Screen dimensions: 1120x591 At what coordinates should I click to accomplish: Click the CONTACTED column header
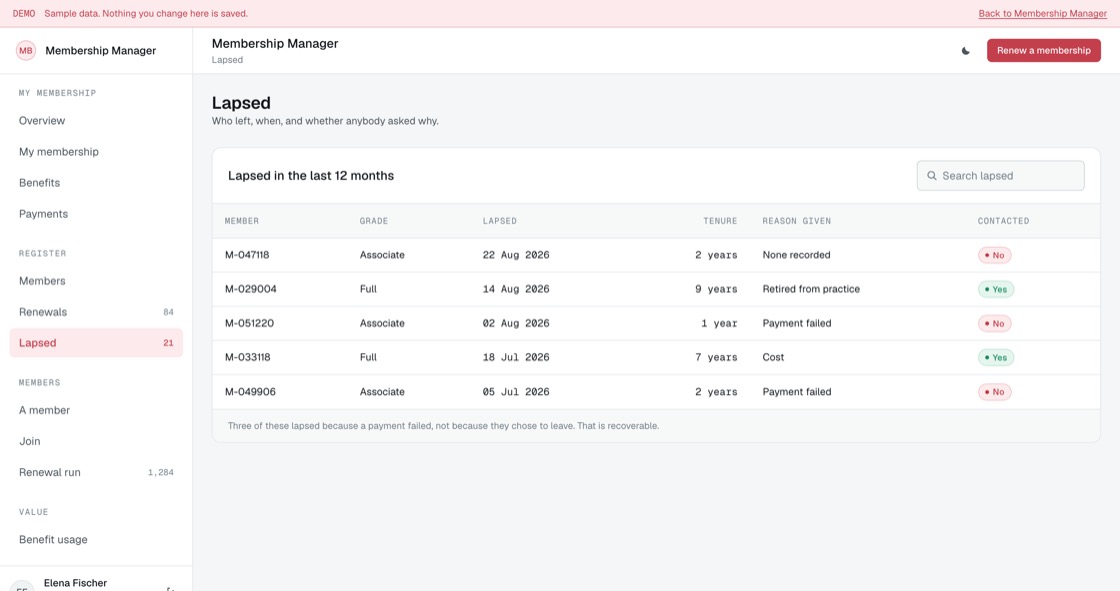(1004, 221)
